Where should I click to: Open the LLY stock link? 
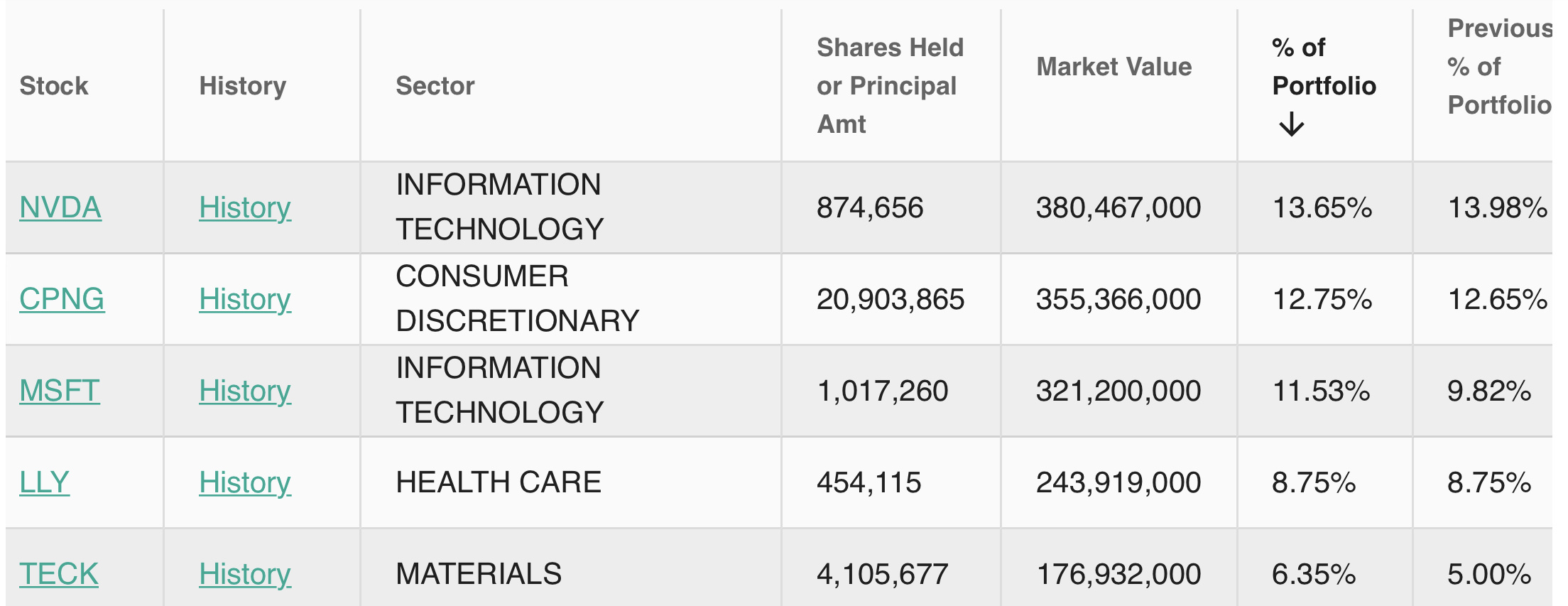tap(44, 482)
